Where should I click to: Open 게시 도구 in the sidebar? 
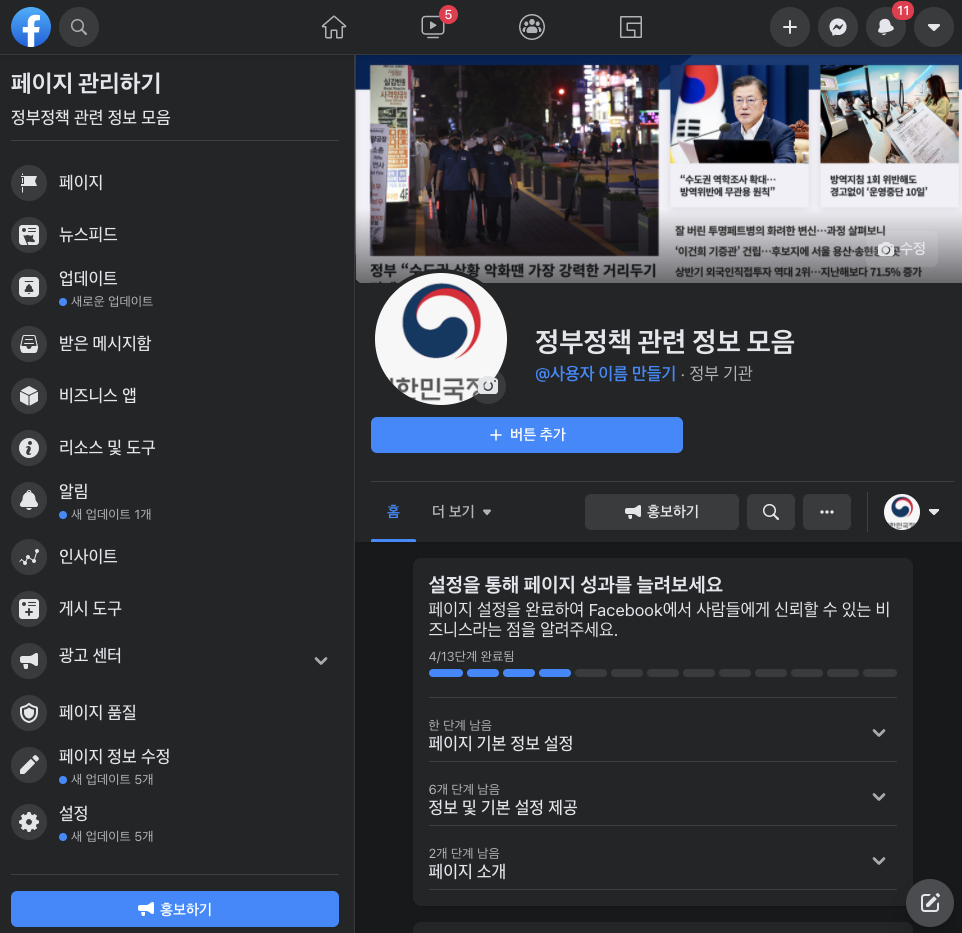[175, 609]
